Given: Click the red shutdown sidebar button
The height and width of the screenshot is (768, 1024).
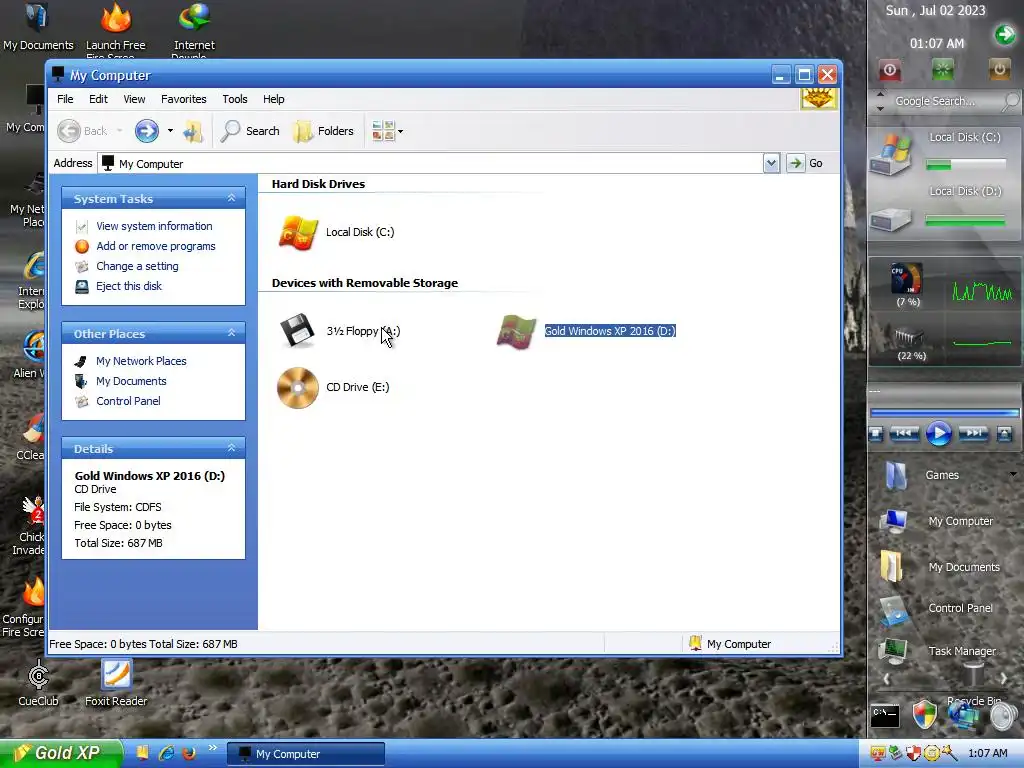Looking at the screenshot, I should [889, 71].
